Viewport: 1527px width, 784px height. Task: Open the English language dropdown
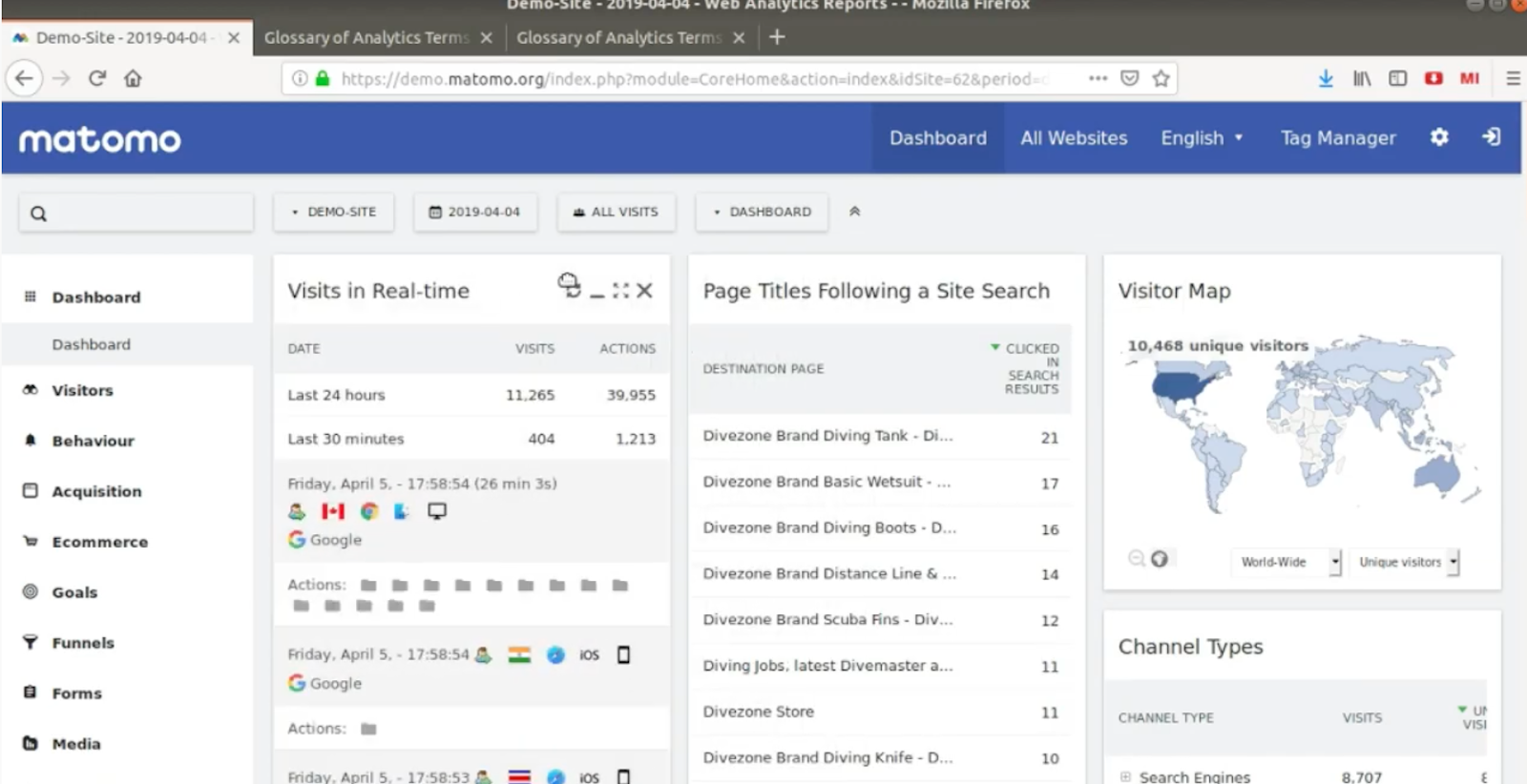(1202, 138)
